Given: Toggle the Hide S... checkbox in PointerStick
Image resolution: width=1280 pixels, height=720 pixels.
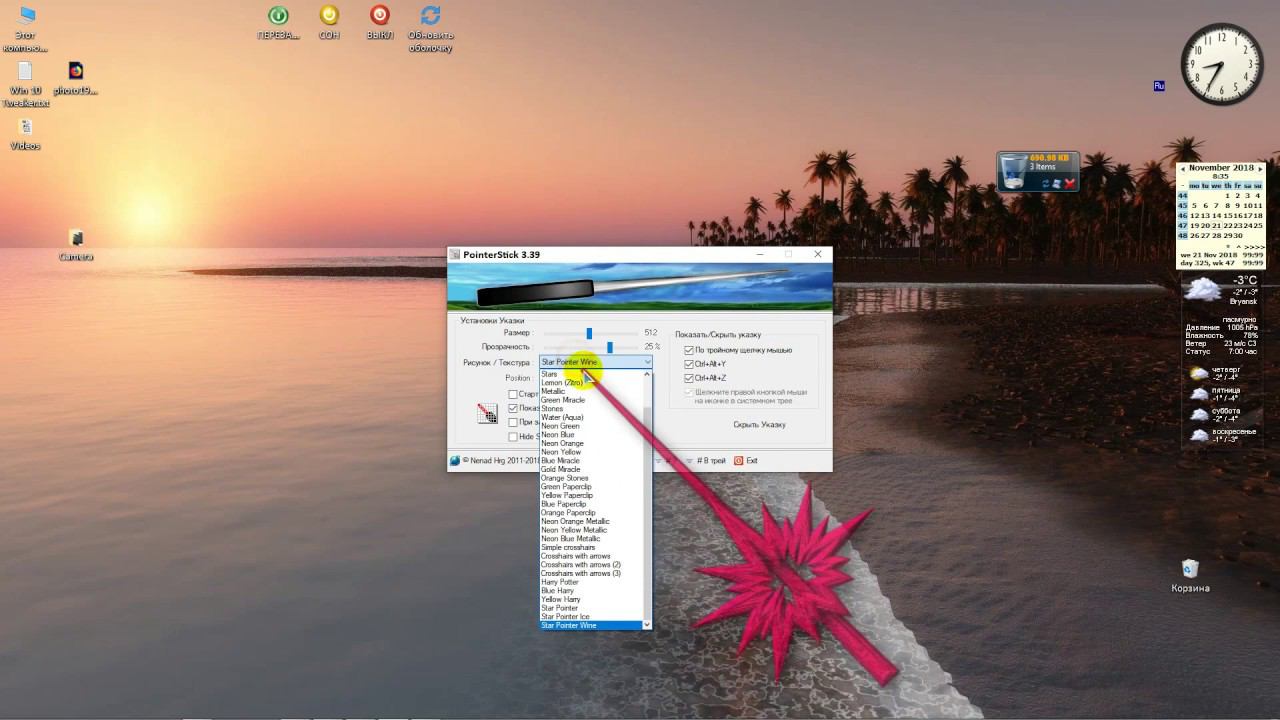Looking at the screenshot, I should pyautogui.click(x=513, y=436).
